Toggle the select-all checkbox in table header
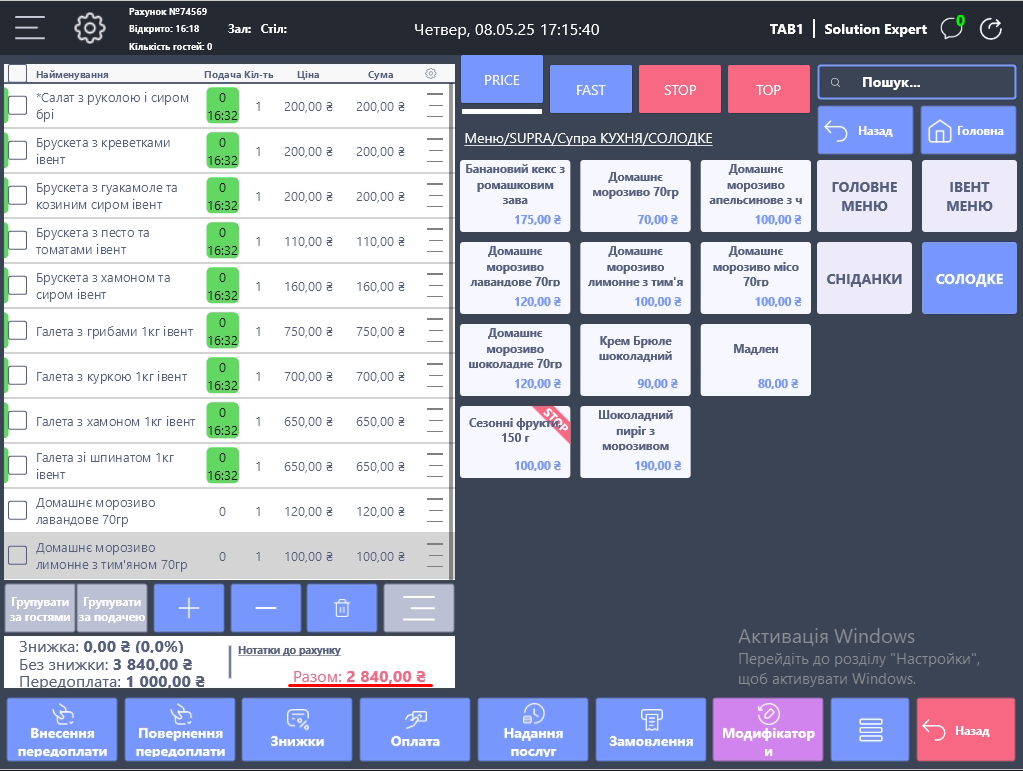The image size is (1023, 771). [x=18, y=74]
